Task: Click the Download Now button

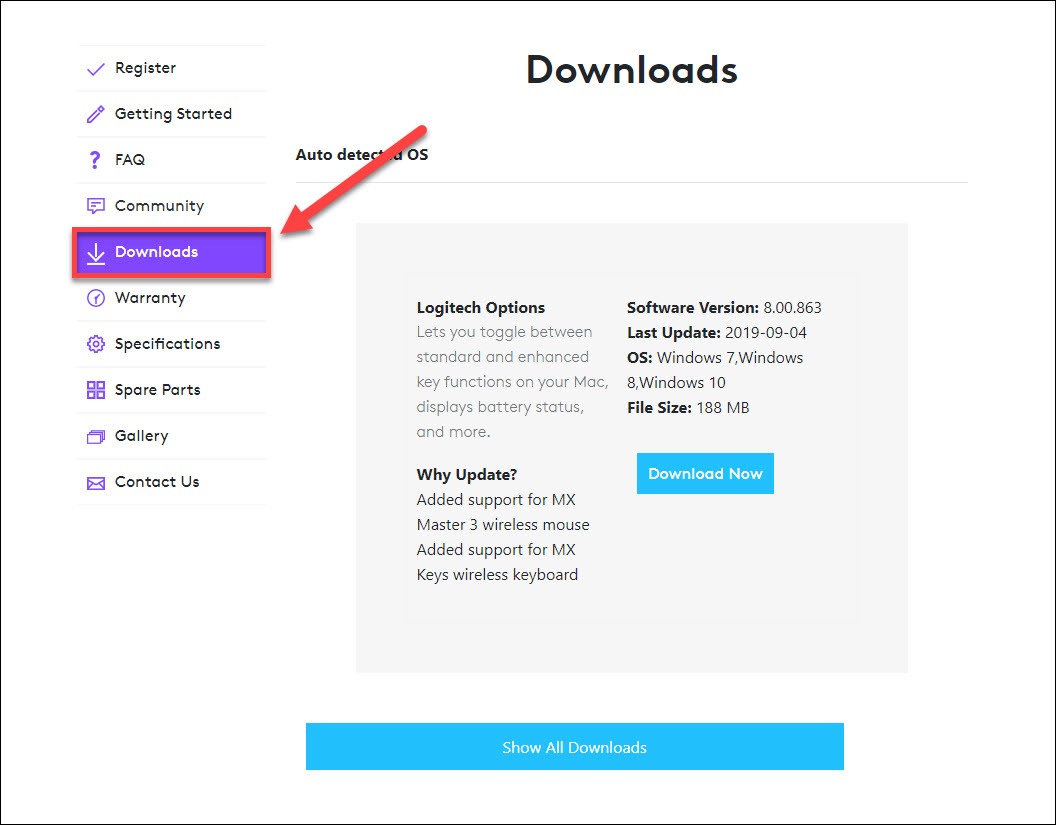Action: click(x=705, y=473)
